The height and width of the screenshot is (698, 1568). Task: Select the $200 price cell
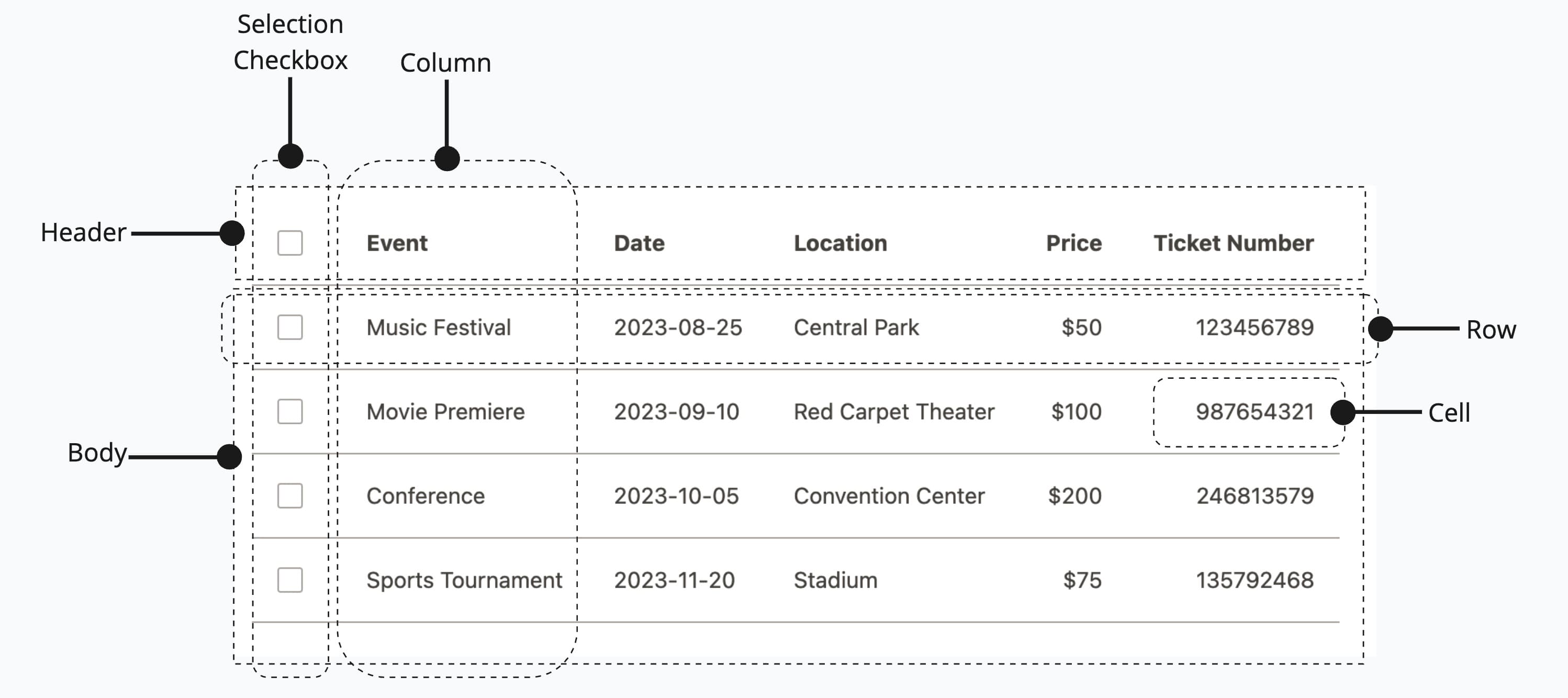tap(1074, 497)
